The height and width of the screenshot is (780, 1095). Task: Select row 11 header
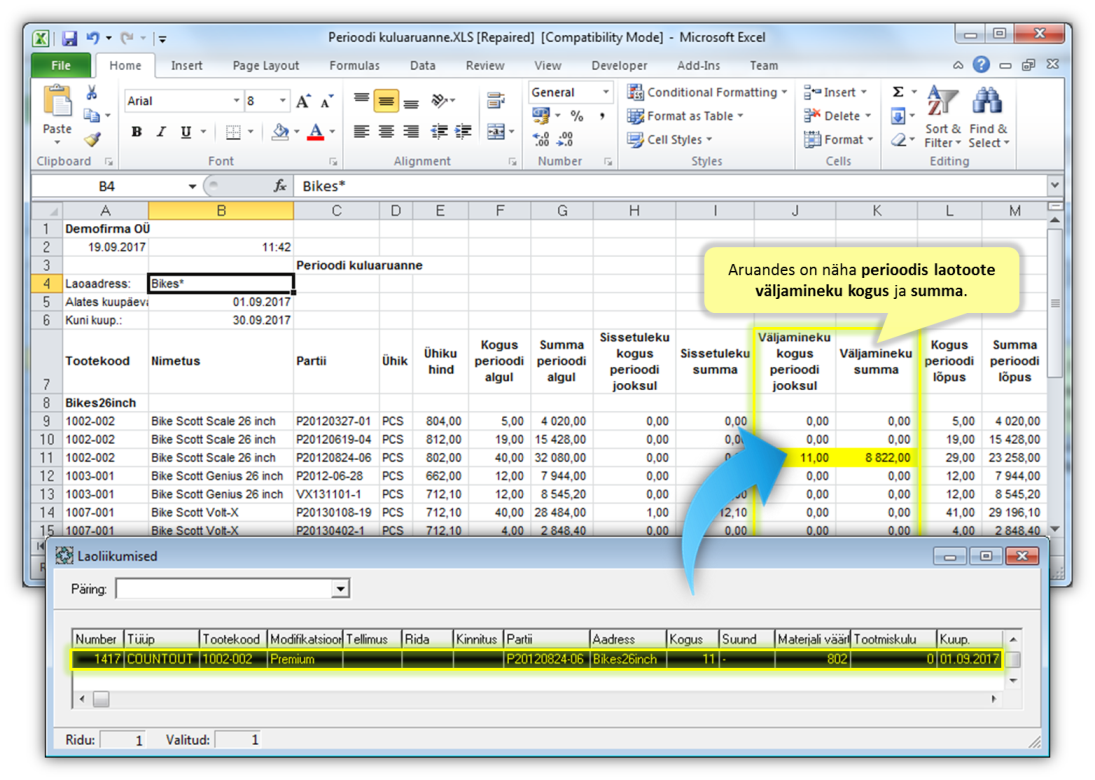coord(47,458)
